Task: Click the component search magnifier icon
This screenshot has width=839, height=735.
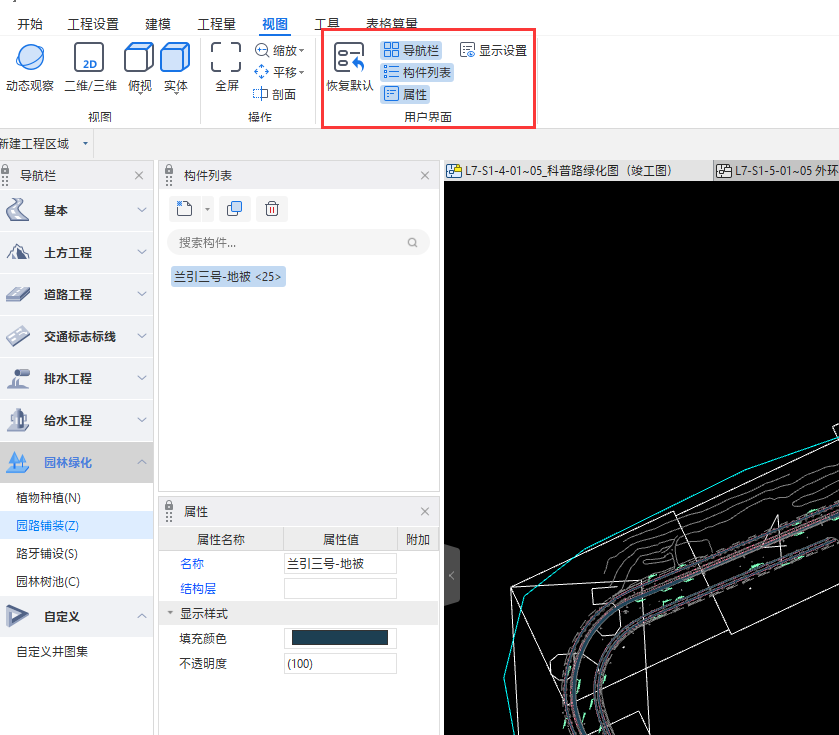Action: coord(412,242)
